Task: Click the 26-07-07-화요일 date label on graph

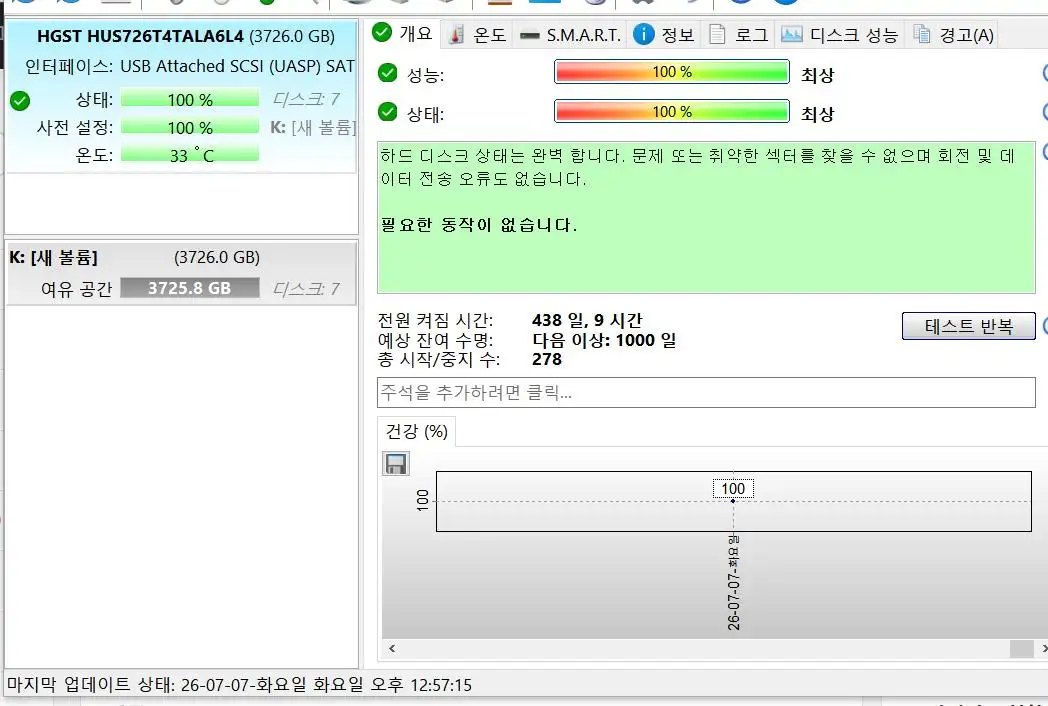Action: [734, 582]
